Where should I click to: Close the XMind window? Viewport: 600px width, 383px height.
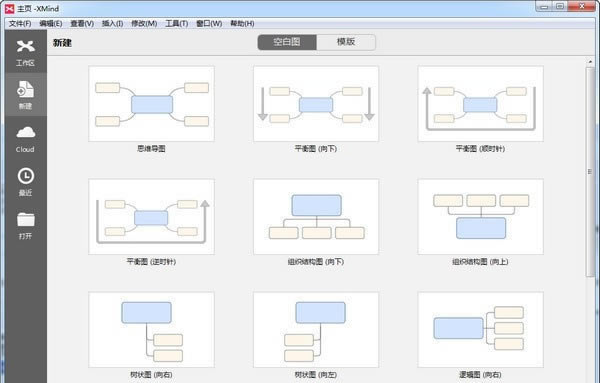coord(582,7)
